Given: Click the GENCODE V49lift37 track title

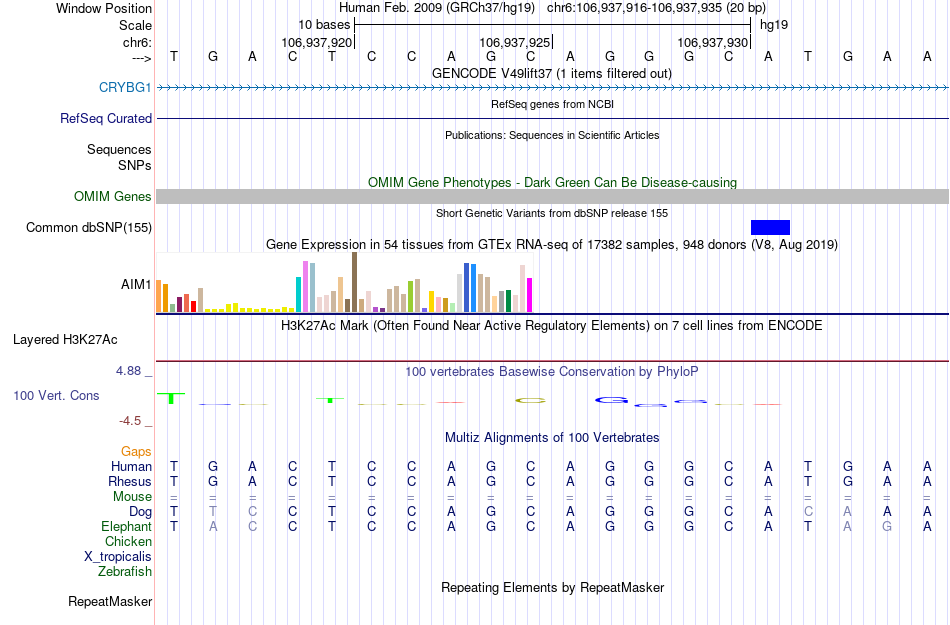Looking at the screenshot, I should tap(552, 73).
